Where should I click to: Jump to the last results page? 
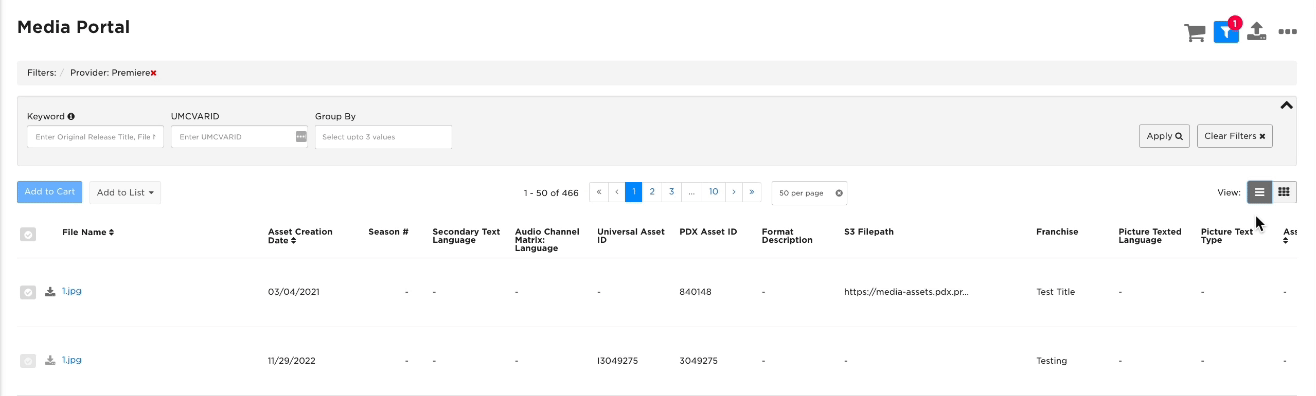(752, 192)
